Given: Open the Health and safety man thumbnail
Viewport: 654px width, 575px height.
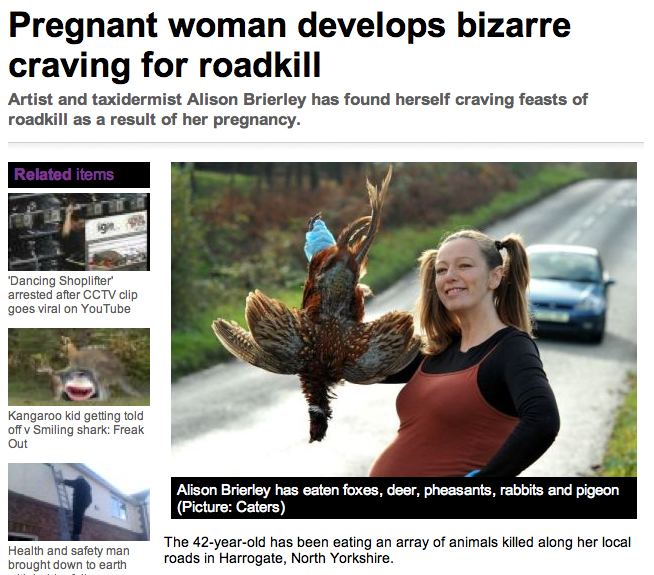Looking at the screenshot, I should (x=79, y=502).
